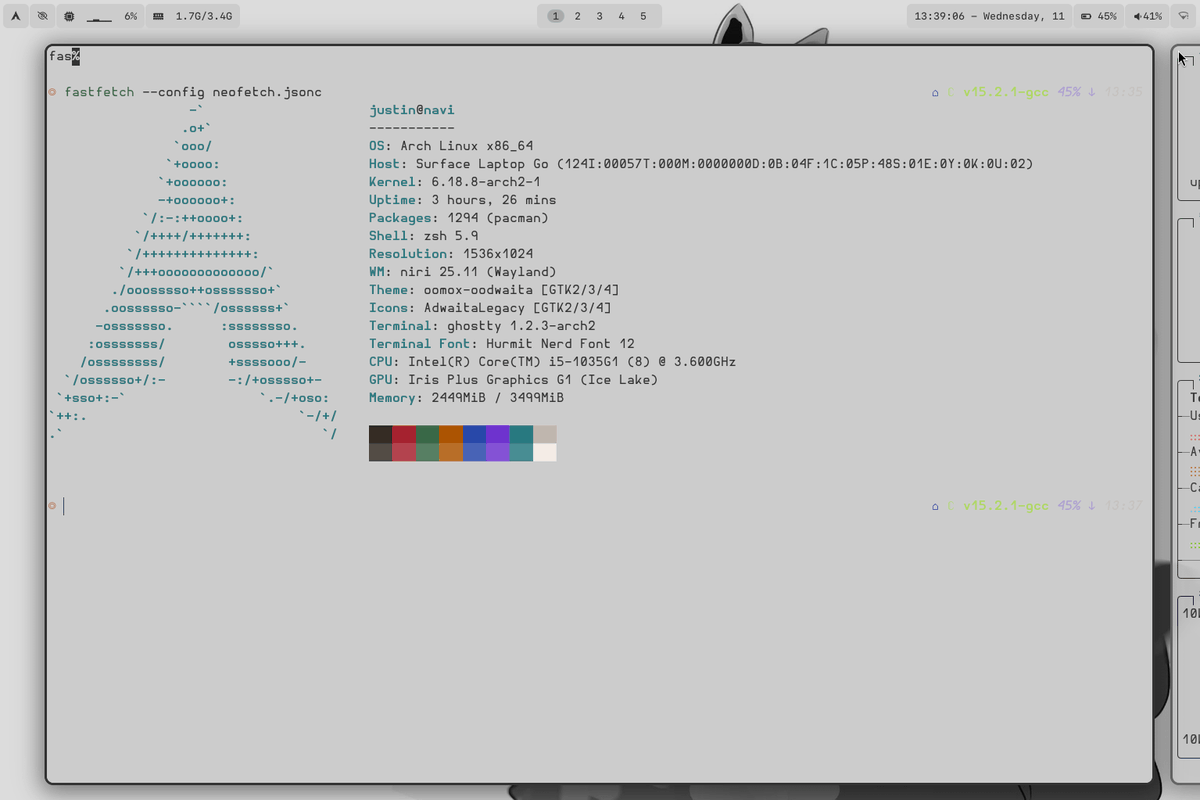The width and height of the screenshot is (1200, 800).
Task: Click the Arch ASCII logo art
Action: tap(193, 272)
